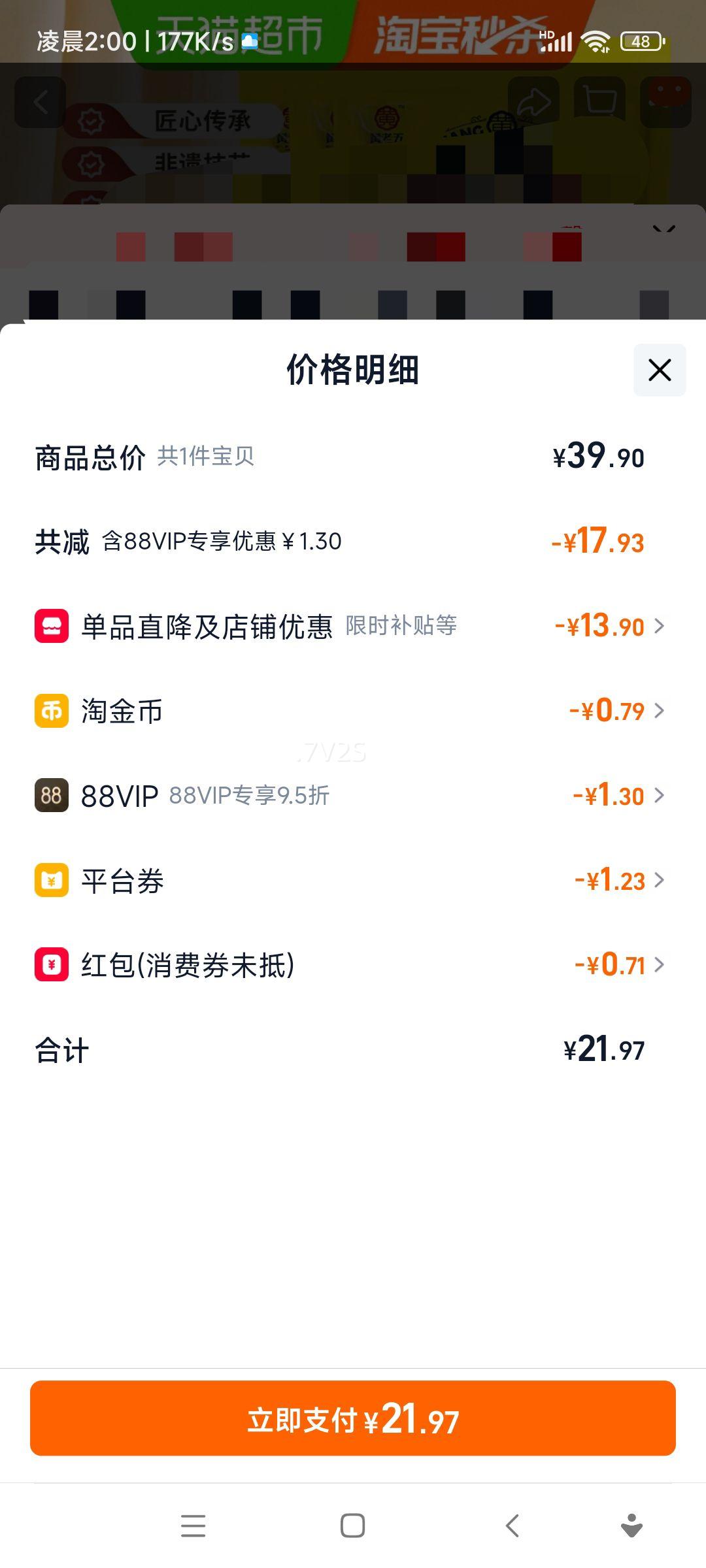
Task: Open the 平台券 -¥1.23 chevron
Action: pyautogui.click(x=659, y=880)
